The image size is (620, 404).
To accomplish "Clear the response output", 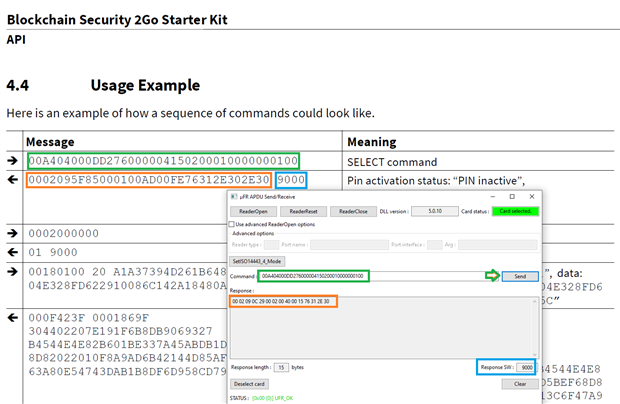I will 520,383.
